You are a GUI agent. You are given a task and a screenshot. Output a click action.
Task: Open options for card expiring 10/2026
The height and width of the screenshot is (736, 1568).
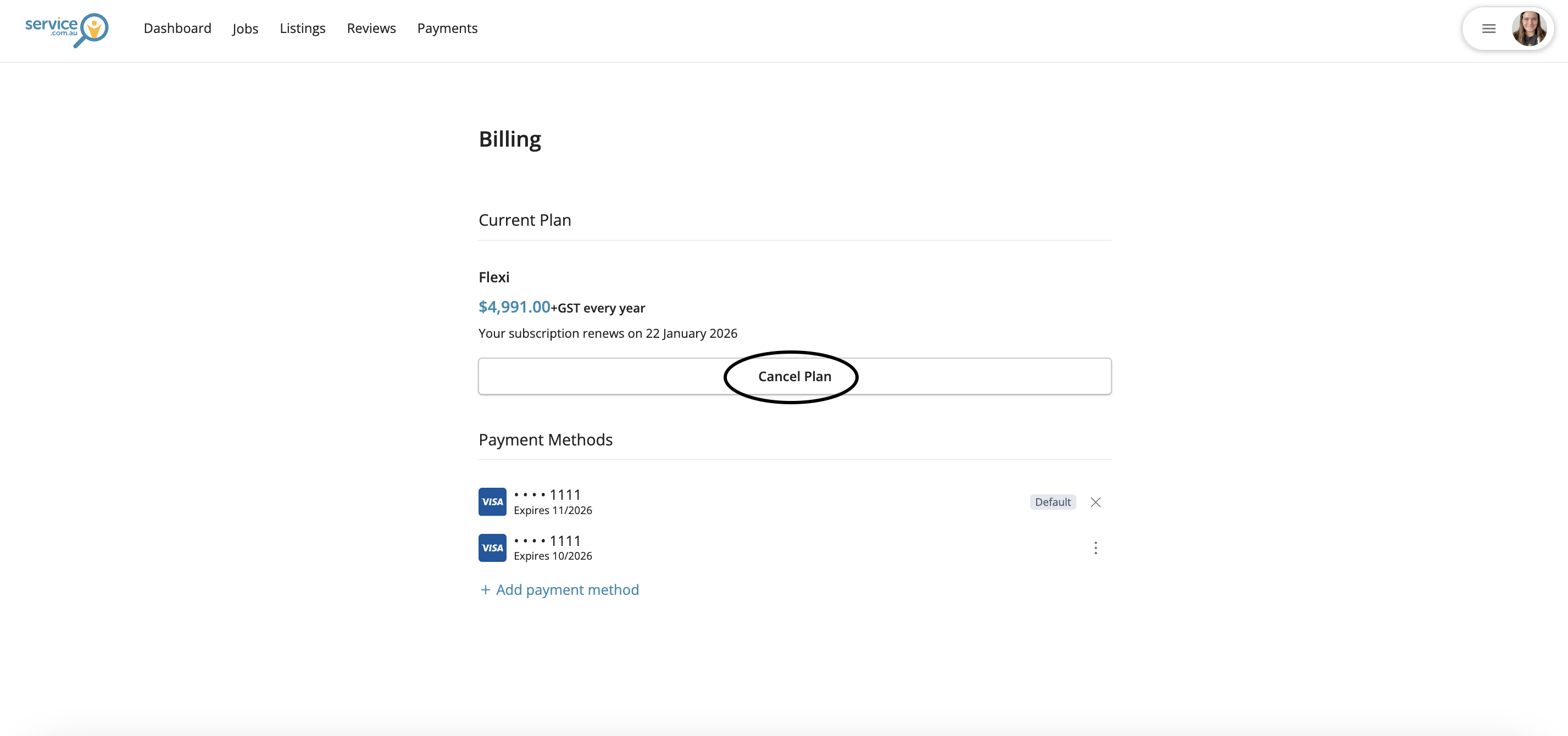pos(1095,548)
